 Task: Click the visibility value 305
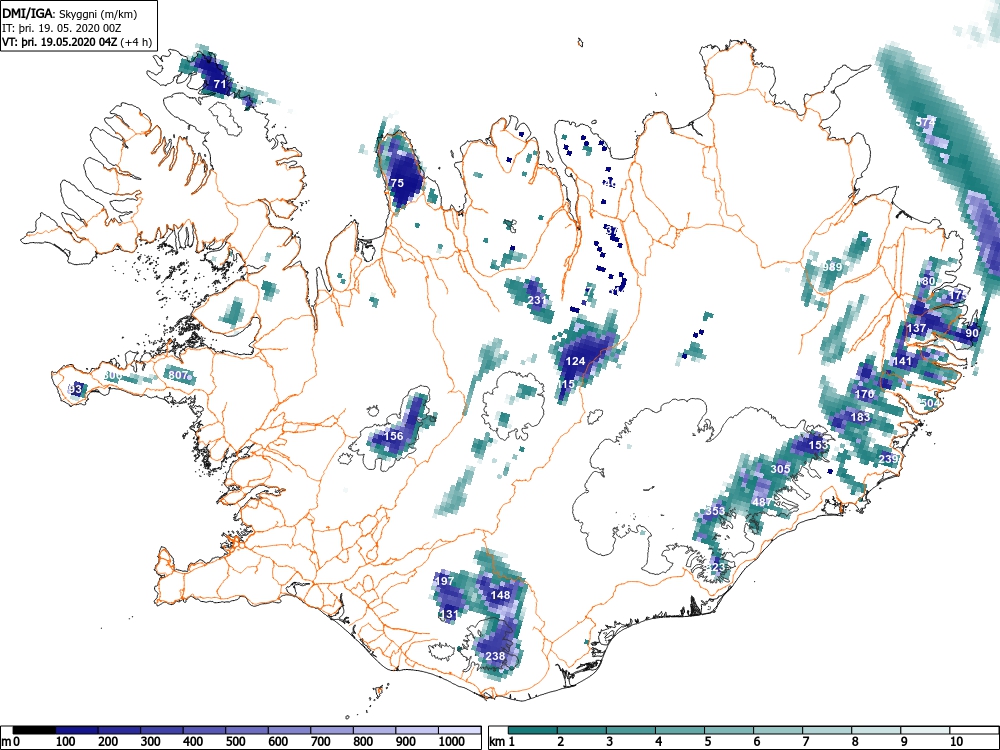point(781,469)
